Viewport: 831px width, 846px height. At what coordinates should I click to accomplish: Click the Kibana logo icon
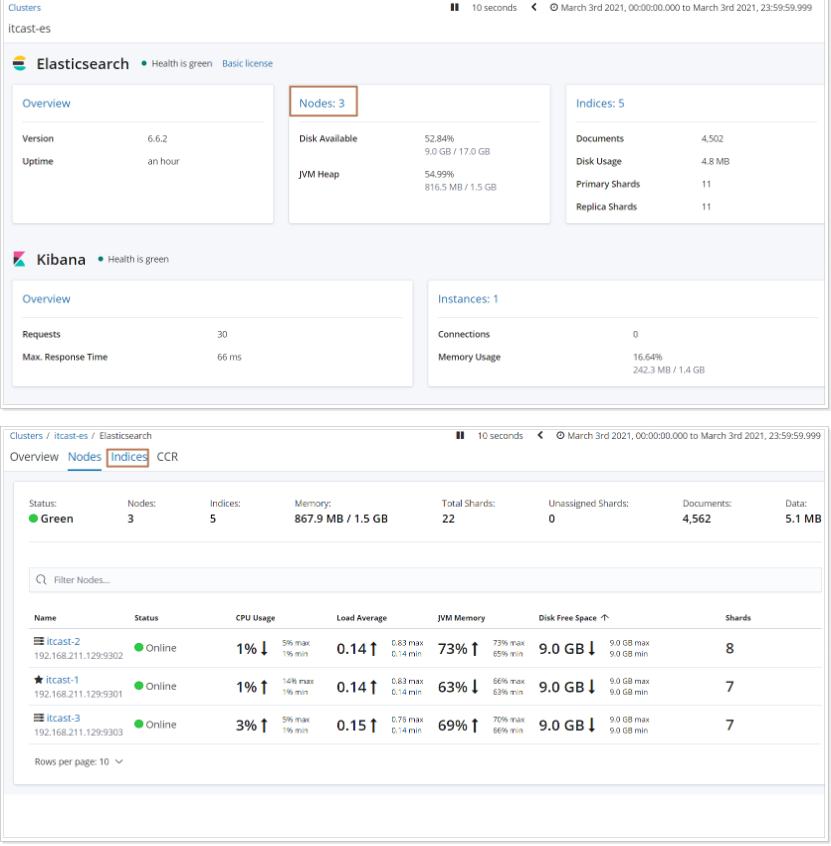point(19,259)
